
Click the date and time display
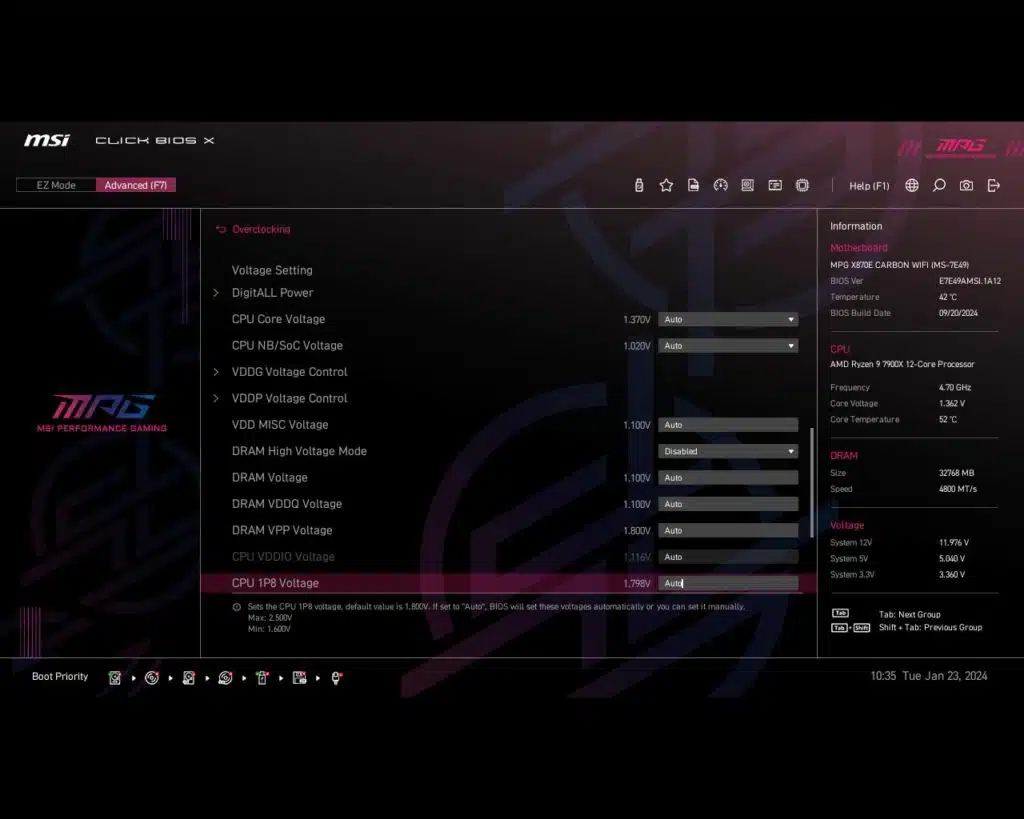[x=929, y=676]
